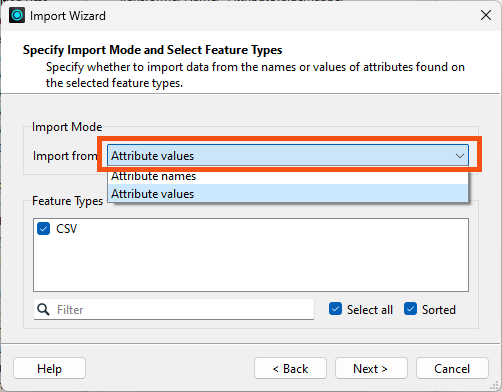This screenshot has width=502, height=392.
Task: Close the Import Wizard dialog
Action: click(x=486, y=15)
